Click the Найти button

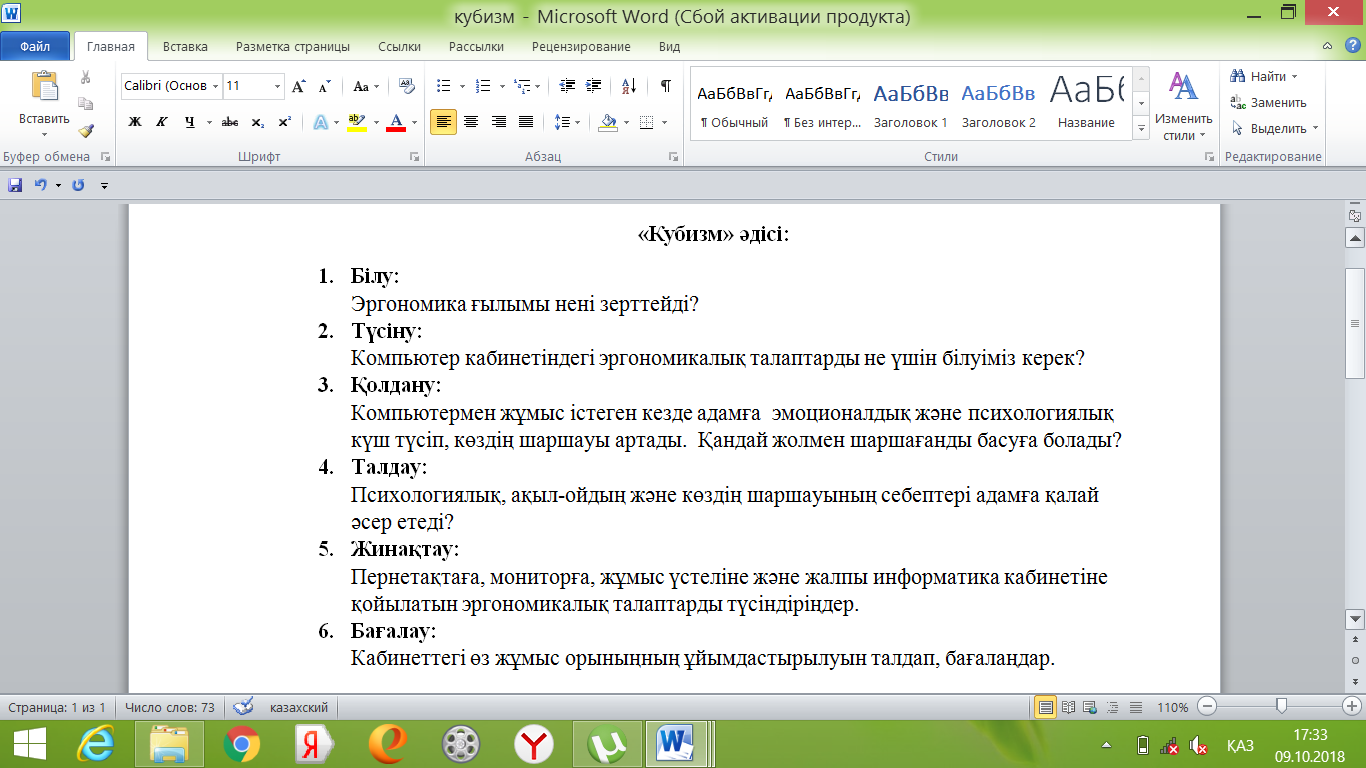point(1264,76)
